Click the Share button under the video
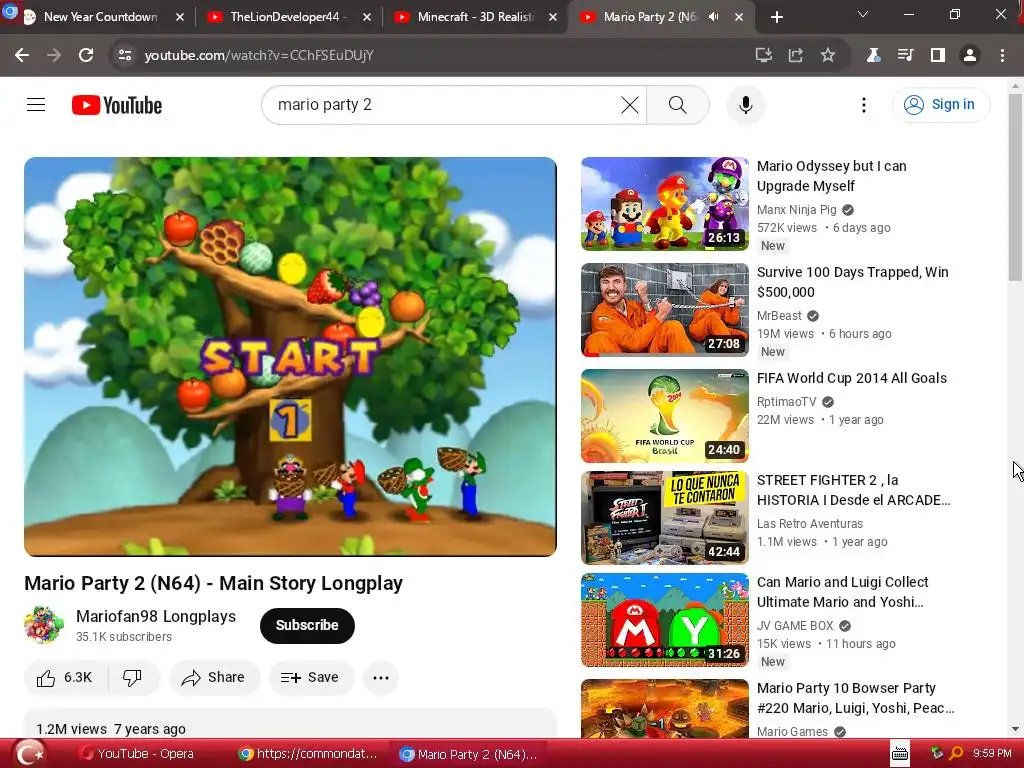The height and width of the screenshot is (768, 1024). pos(214,678)
